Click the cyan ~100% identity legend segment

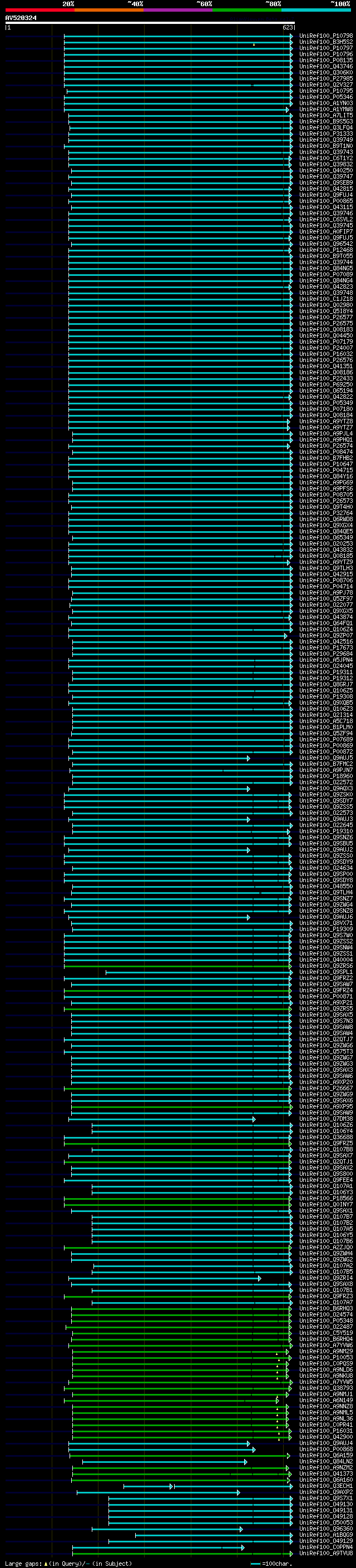click(317, 10)
